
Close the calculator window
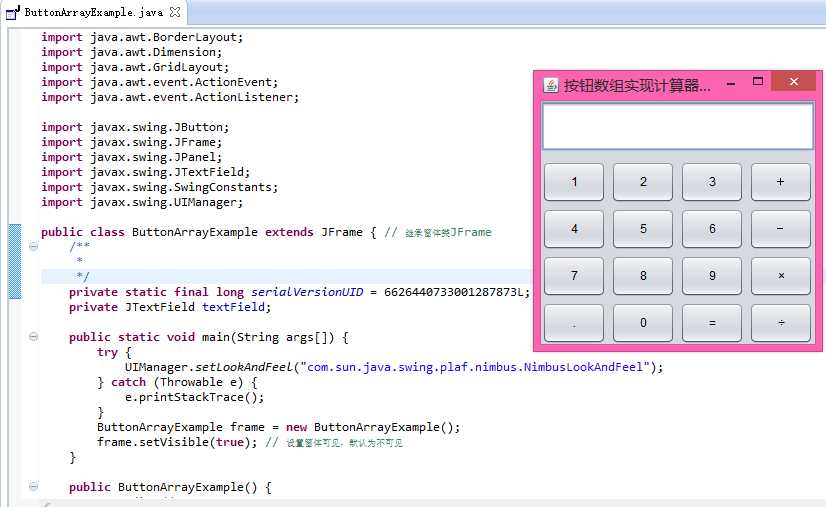[794, 81]
